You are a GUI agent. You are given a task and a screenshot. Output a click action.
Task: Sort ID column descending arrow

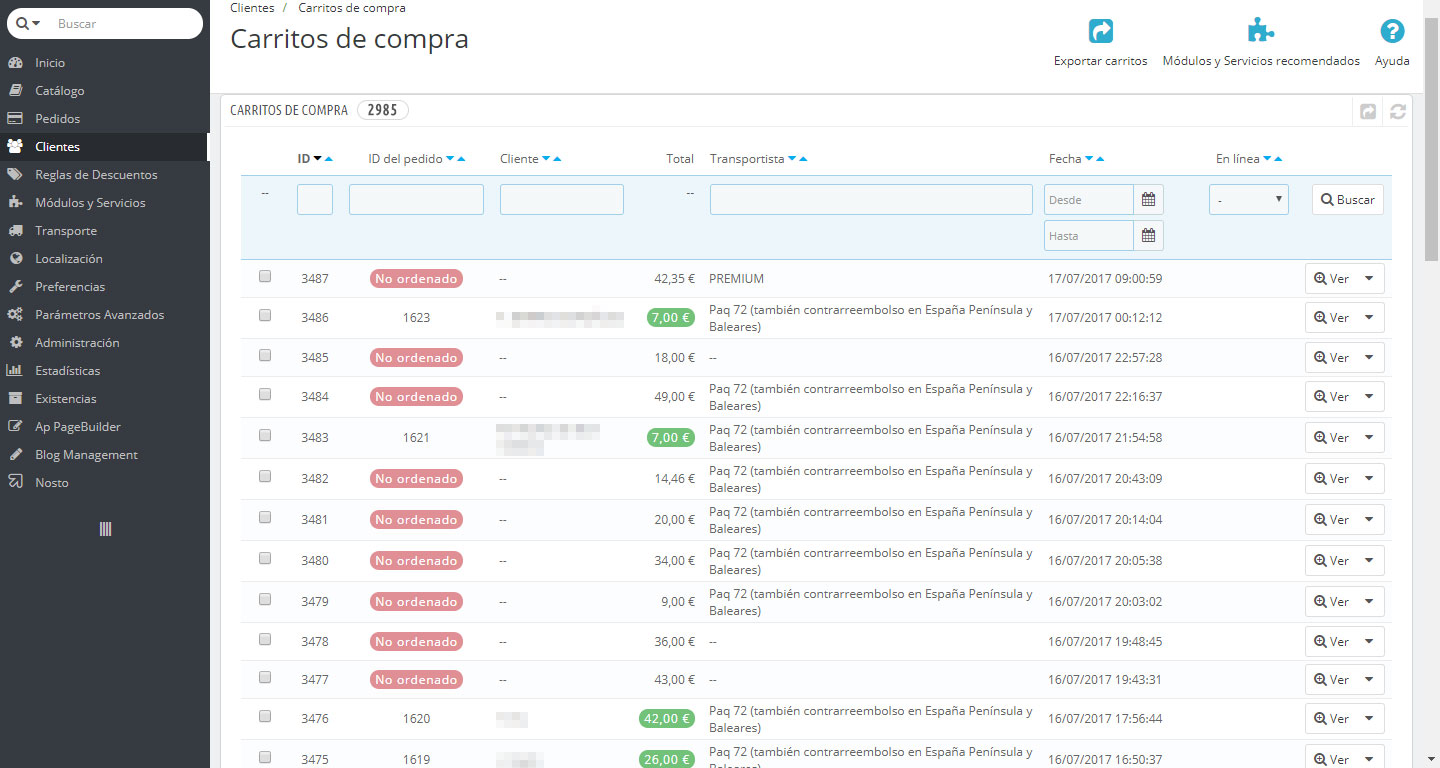[318, 159]
